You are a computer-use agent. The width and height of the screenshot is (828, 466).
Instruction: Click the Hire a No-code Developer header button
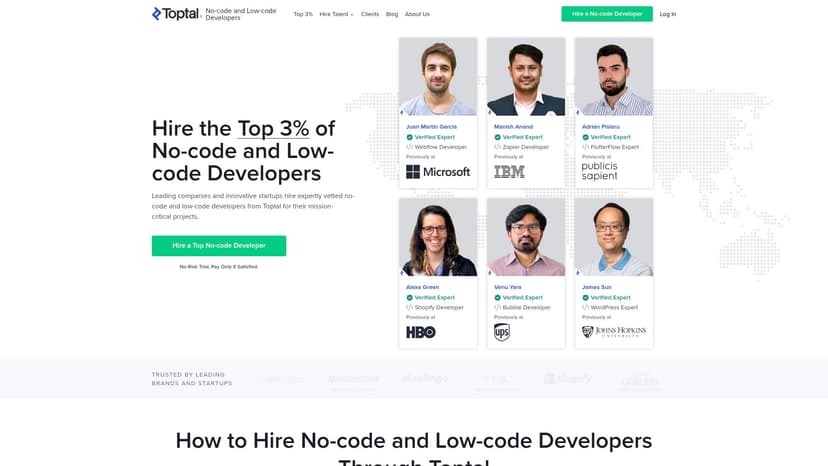(x=607, y=14)
